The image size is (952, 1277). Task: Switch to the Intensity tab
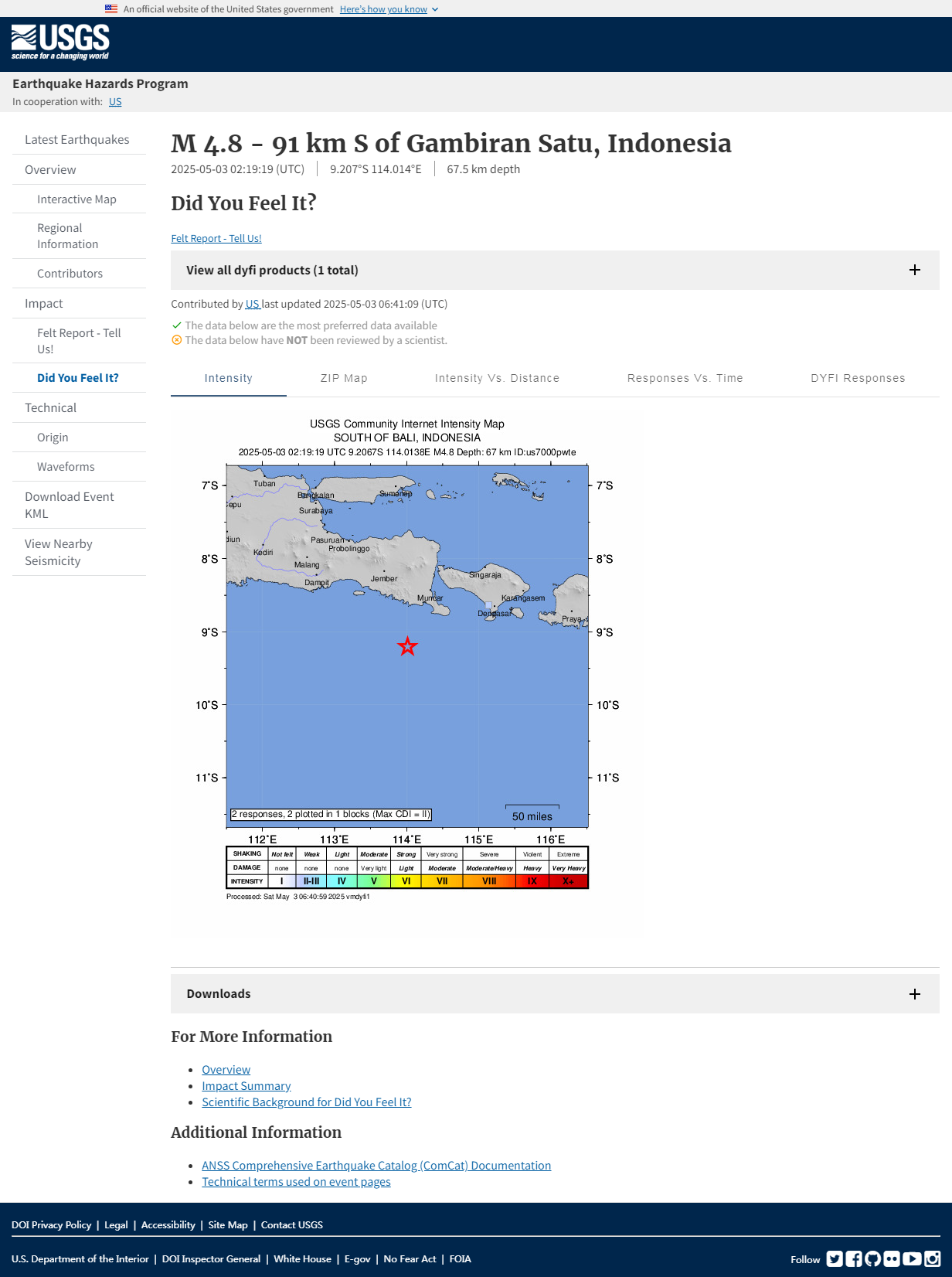[x=229, y=378]
